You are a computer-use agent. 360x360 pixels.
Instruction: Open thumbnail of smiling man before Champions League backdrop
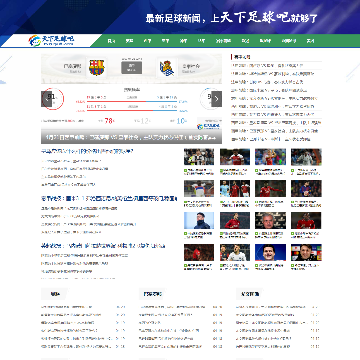click(306, 252)
